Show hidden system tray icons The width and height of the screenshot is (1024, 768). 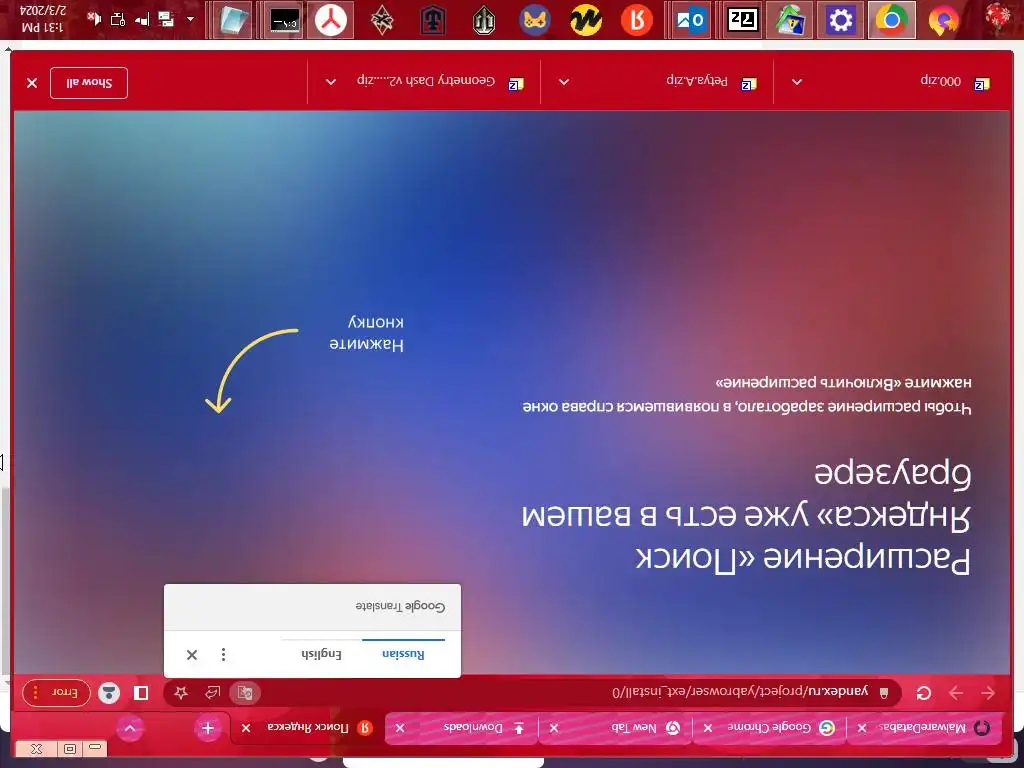tap(190, 20)
